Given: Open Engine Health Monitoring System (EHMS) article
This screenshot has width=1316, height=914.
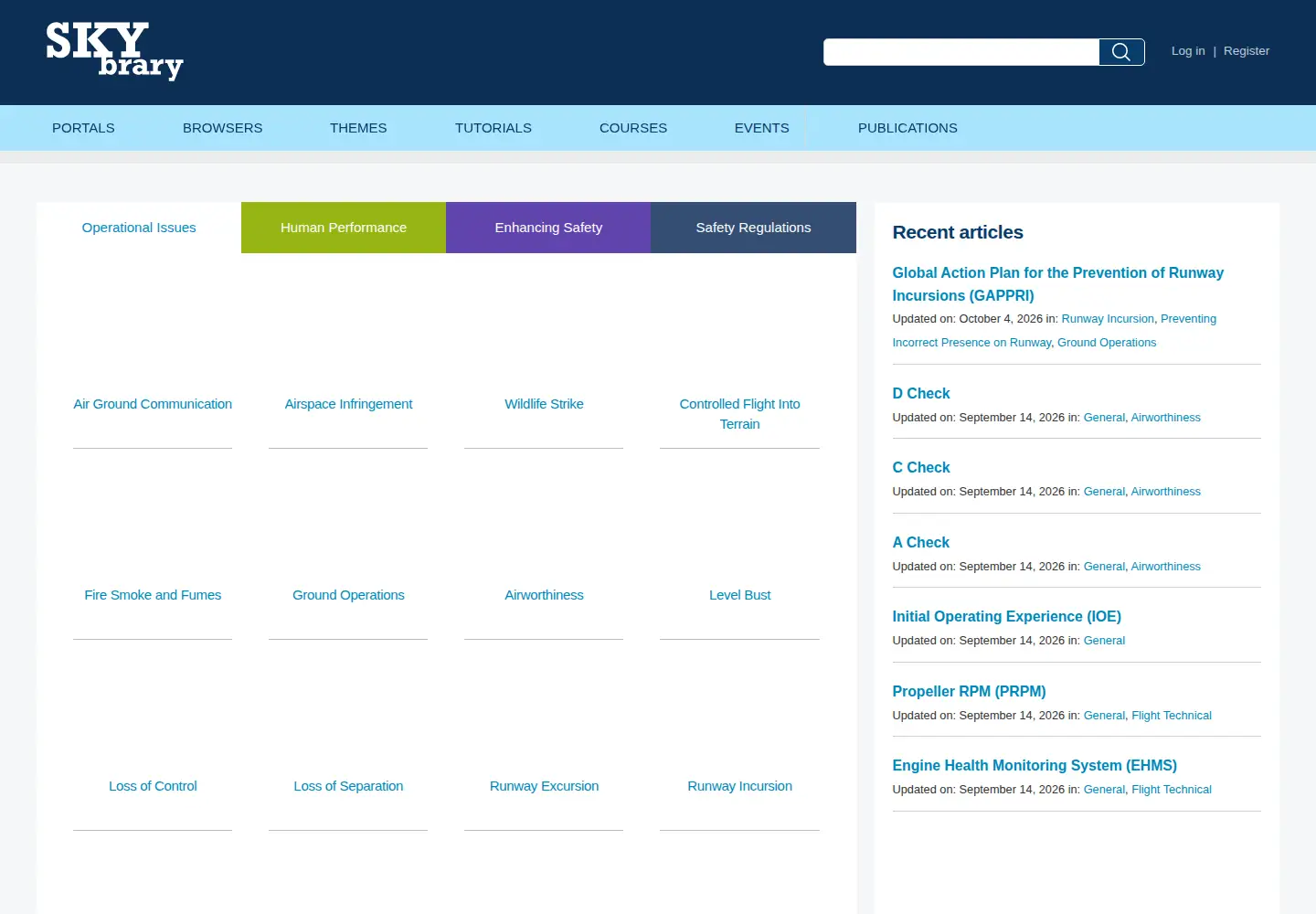Looking at the screenshot, I should (1035, 766).
